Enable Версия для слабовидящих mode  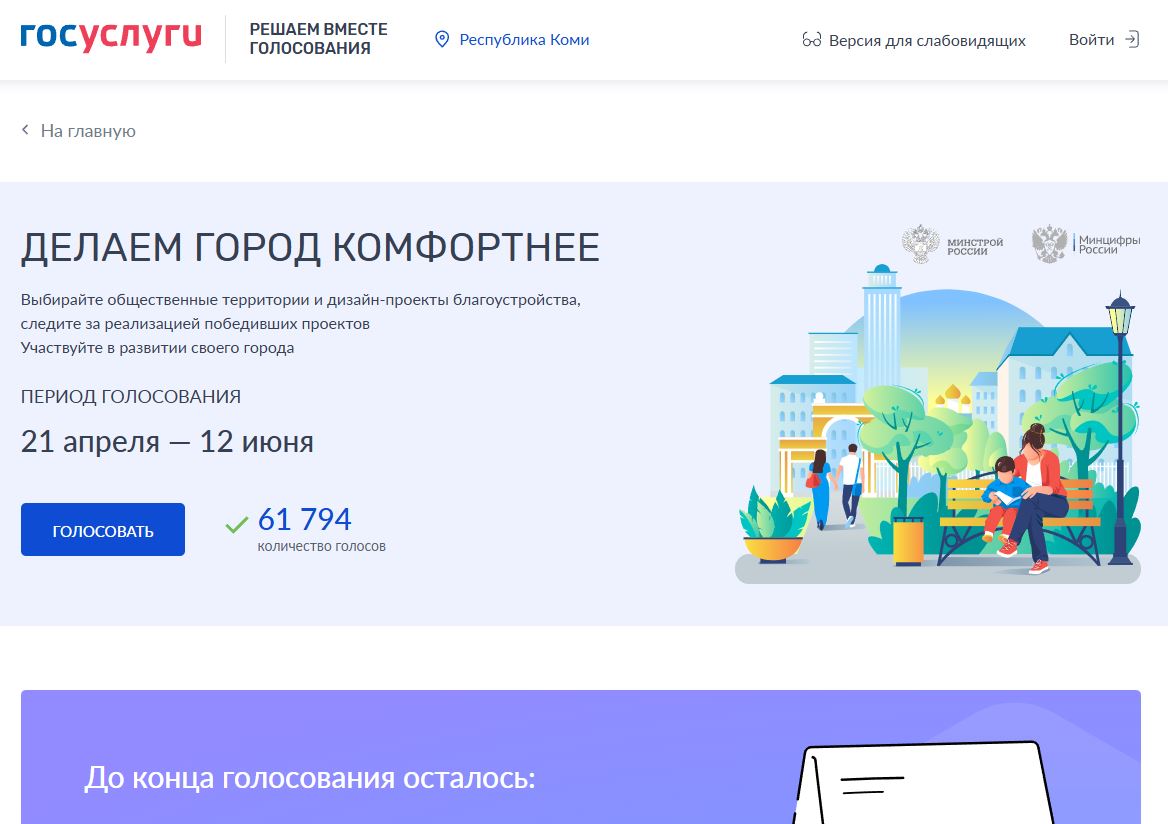pyautogui.click(x=926, y=41)
